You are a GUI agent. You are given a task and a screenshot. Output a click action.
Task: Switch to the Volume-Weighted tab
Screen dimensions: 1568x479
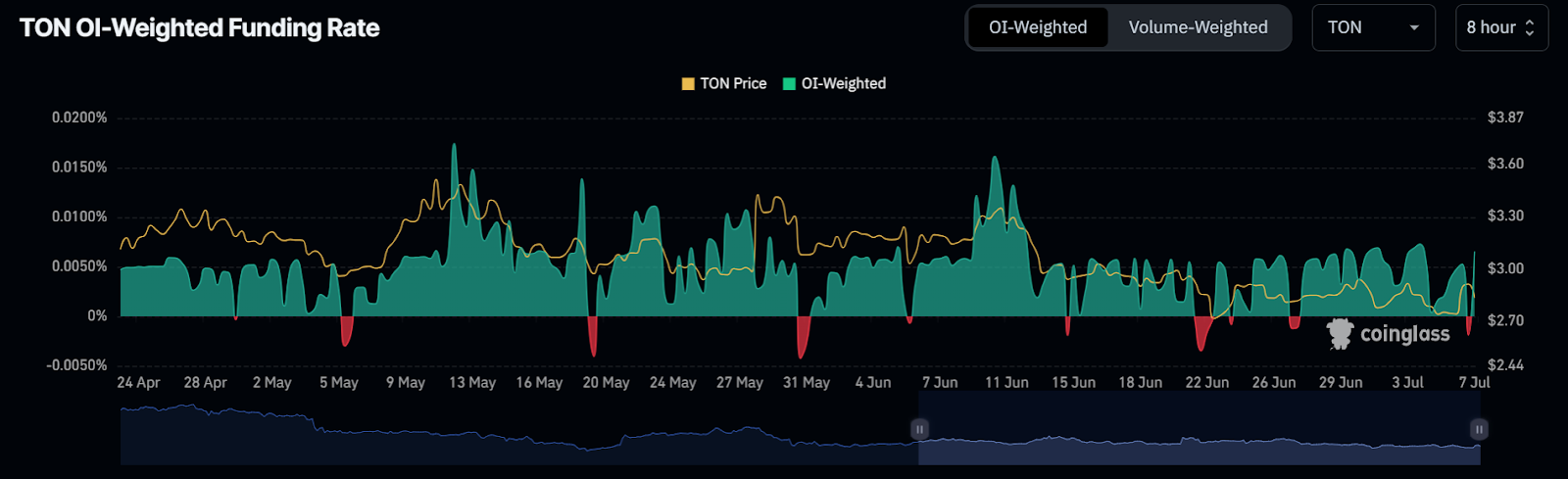[x=1198, y=27]
